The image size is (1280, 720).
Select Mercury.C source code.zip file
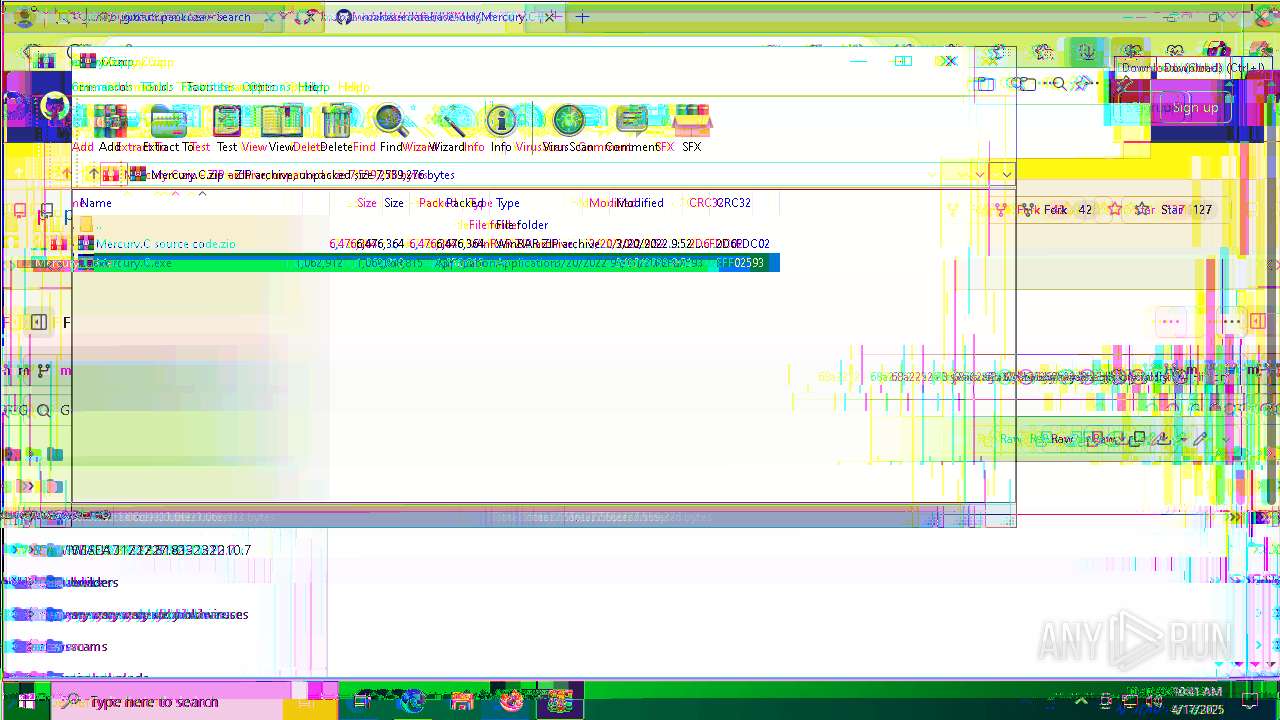tap(427, 244)
